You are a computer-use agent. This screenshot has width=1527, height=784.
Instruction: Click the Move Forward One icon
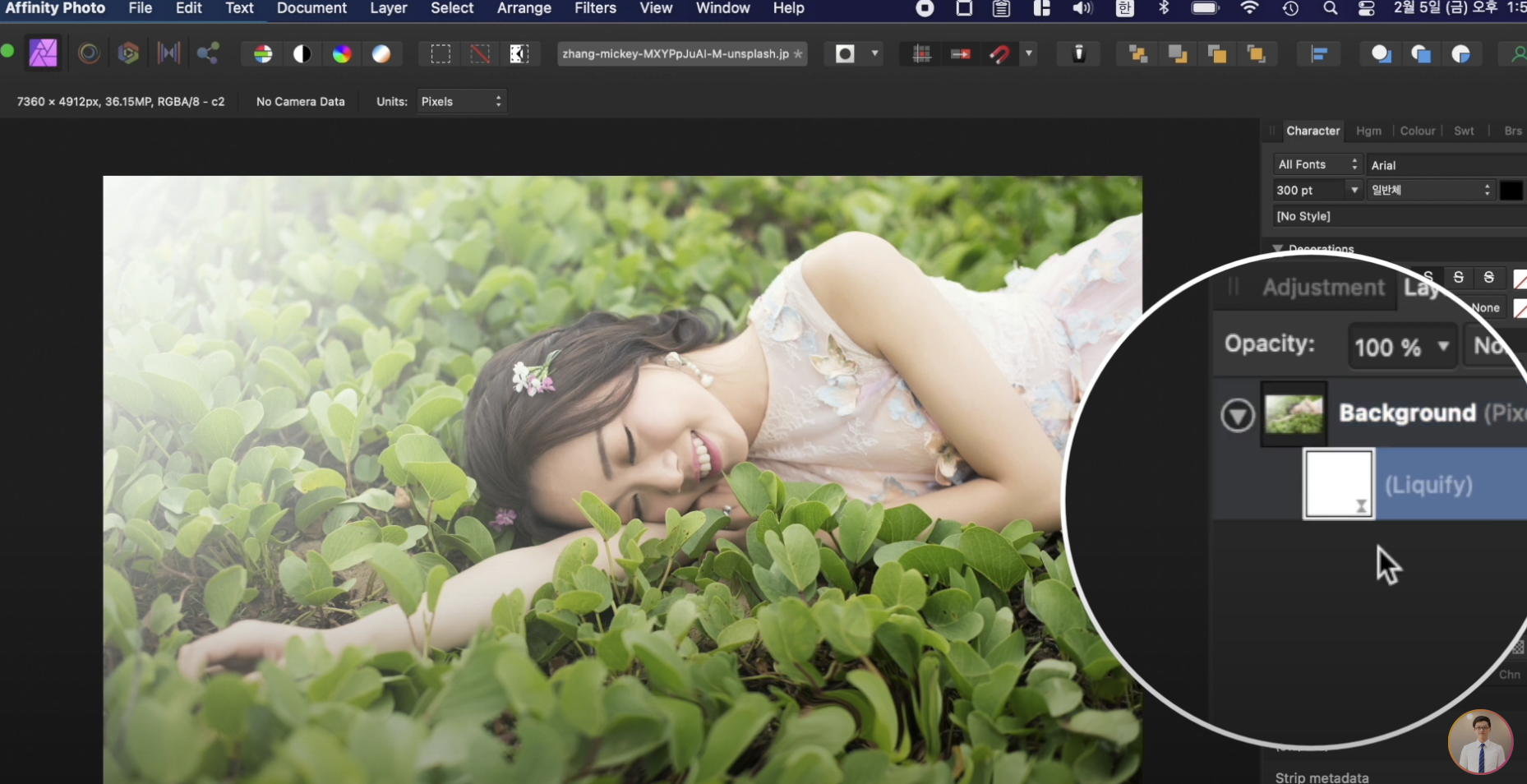coord(1217,54)
